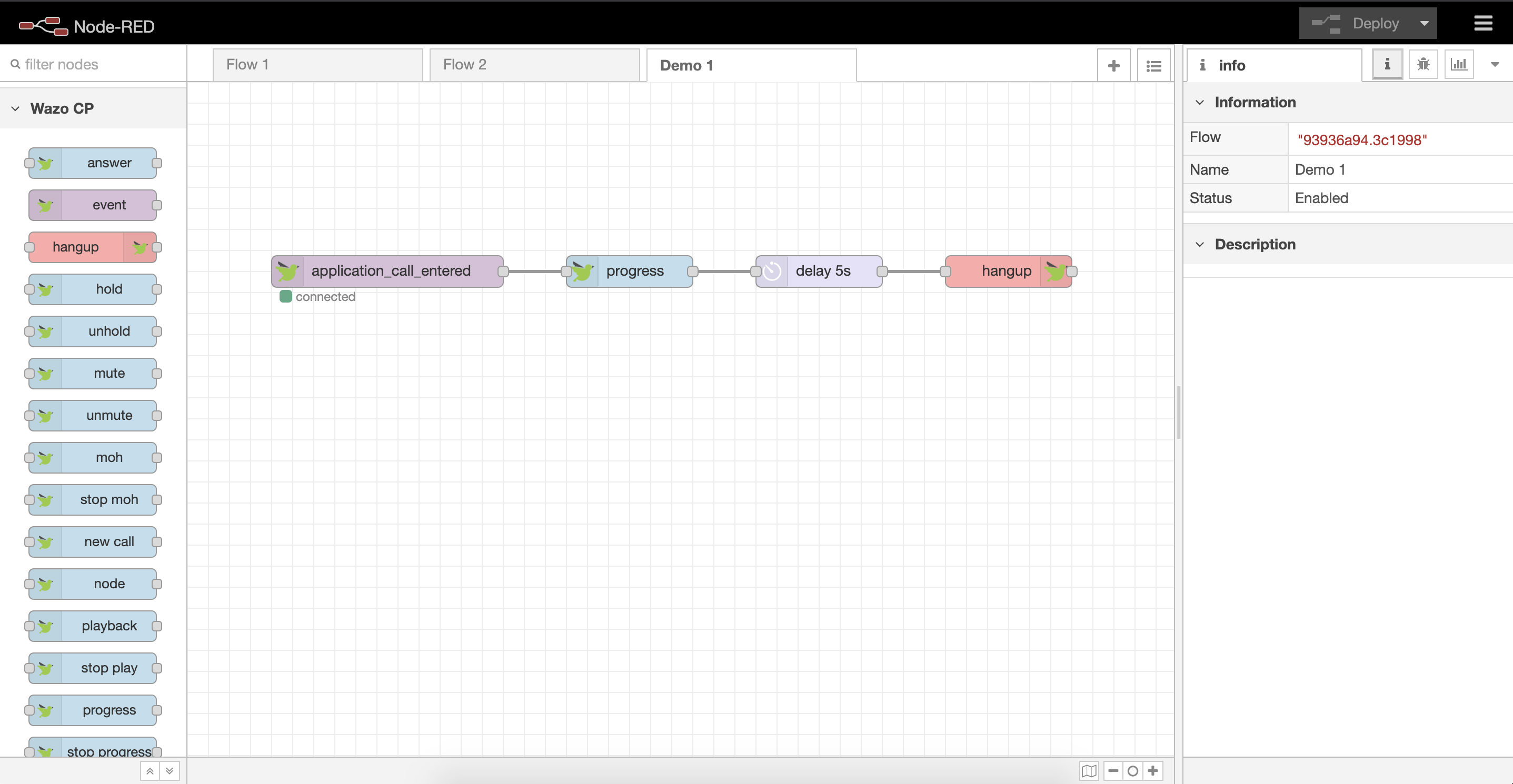This screenshot has height=784, width=1513.
Task: Open the list of flows icon
Action: [1153, 66]
